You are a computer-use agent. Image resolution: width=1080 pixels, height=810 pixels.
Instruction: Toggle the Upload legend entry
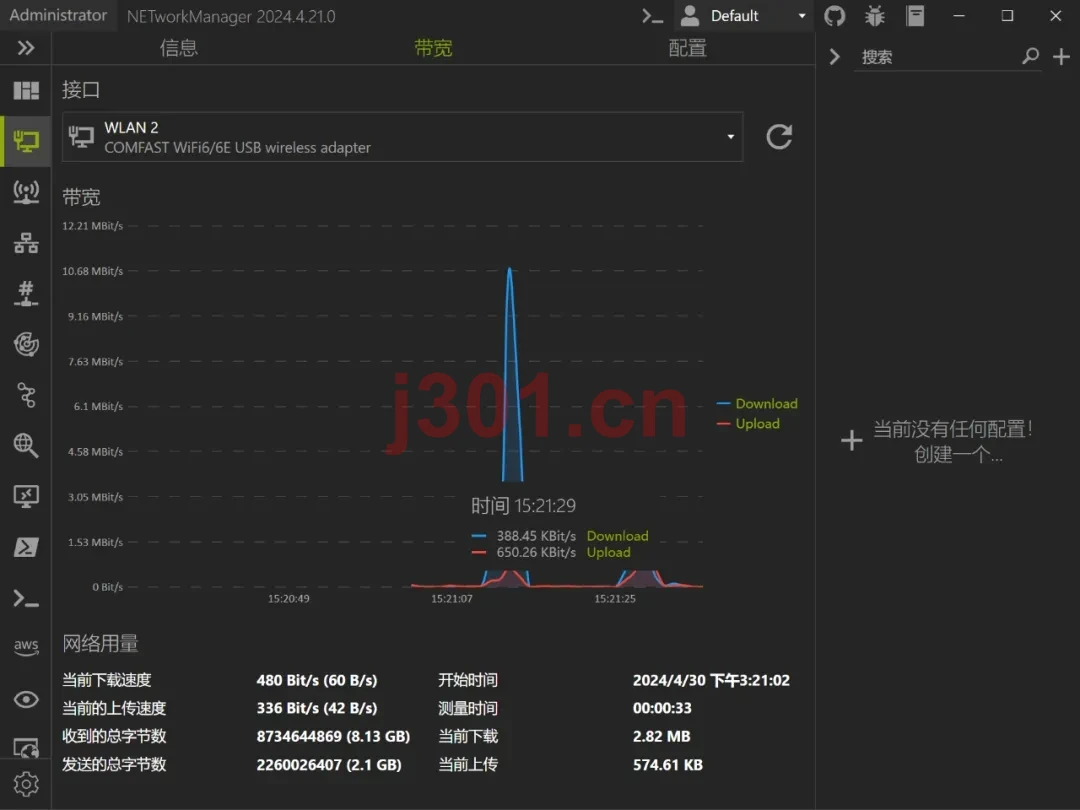coord(748,424)
